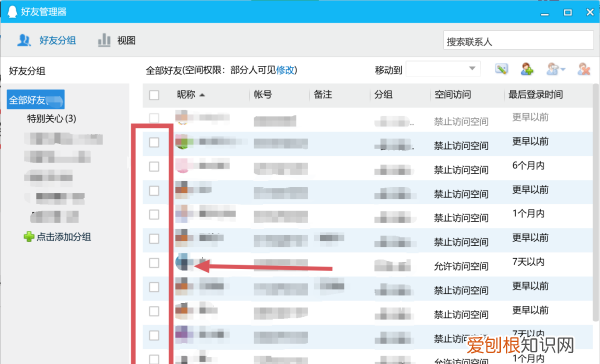Select 全部好友 in the group list

click(36, 100)
